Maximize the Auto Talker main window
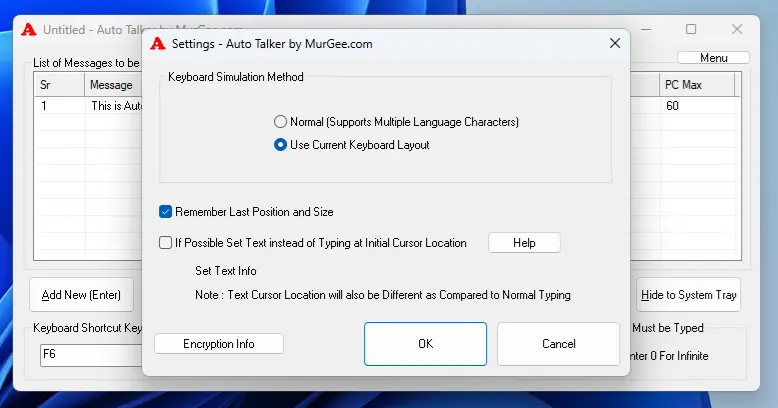The width and height of the screenshot is (778, 408). 691,29
